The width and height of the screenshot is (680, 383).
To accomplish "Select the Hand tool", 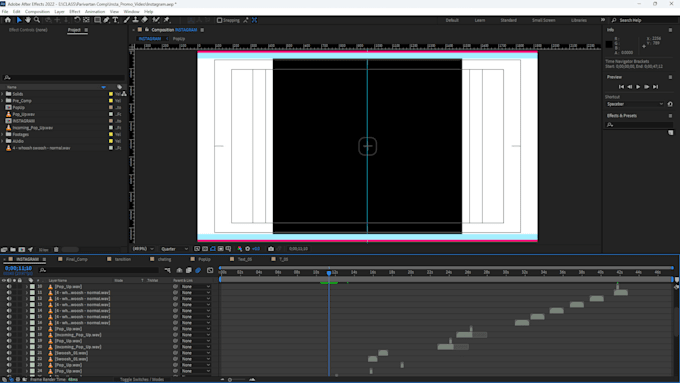I will point(28,20).
